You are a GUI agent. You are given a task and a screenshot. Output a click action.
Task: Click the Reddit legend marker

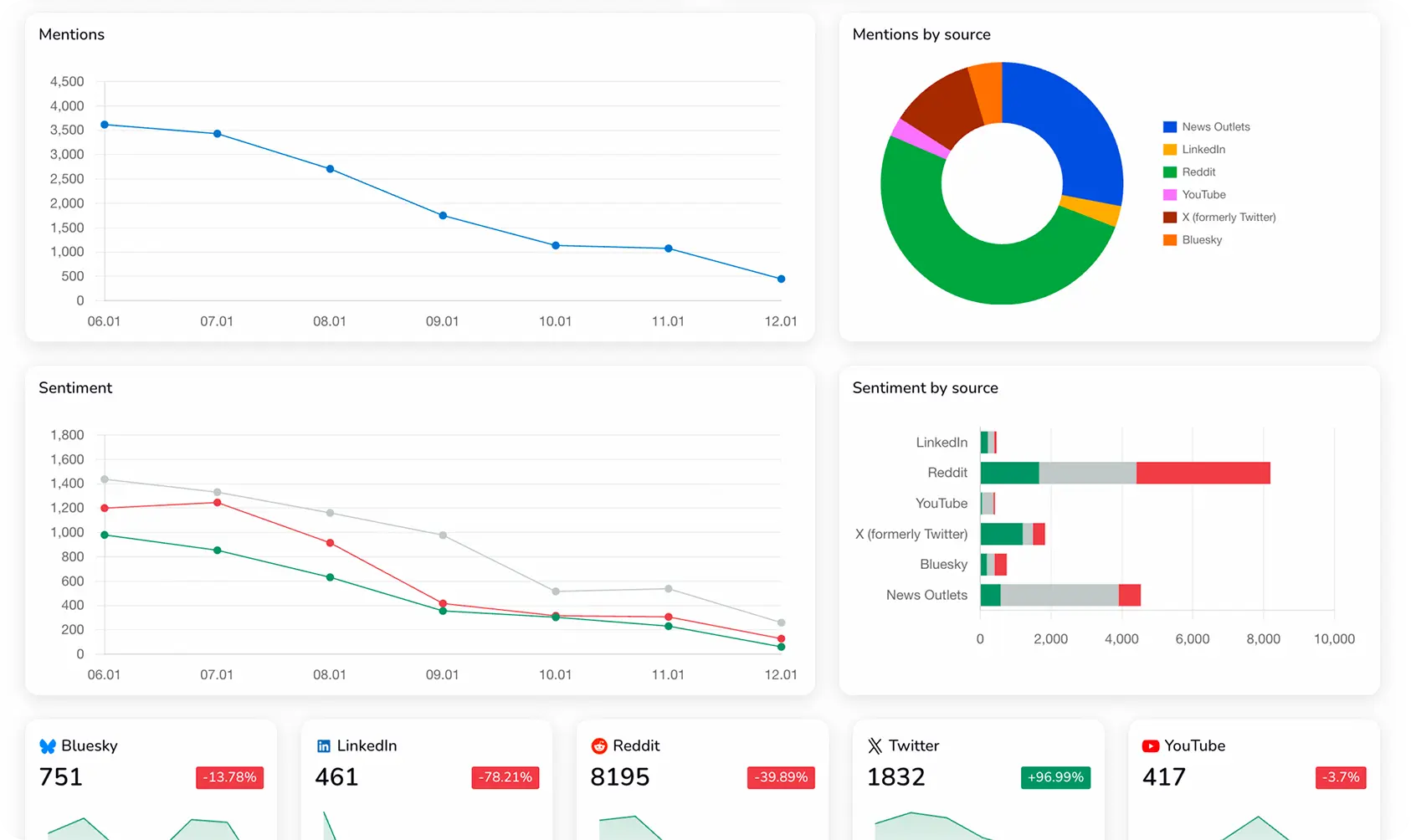tap(1168, 172)
